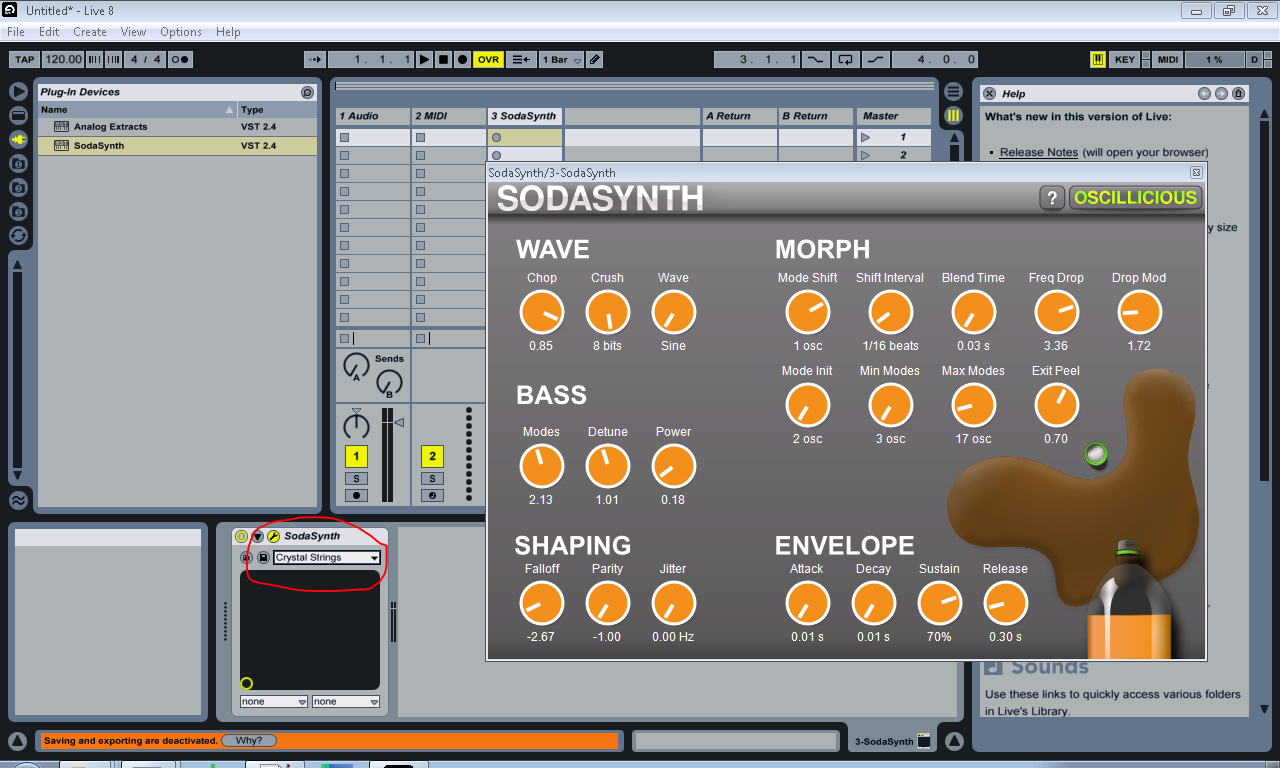Click the Why? button in status bar

coord(248,741)
